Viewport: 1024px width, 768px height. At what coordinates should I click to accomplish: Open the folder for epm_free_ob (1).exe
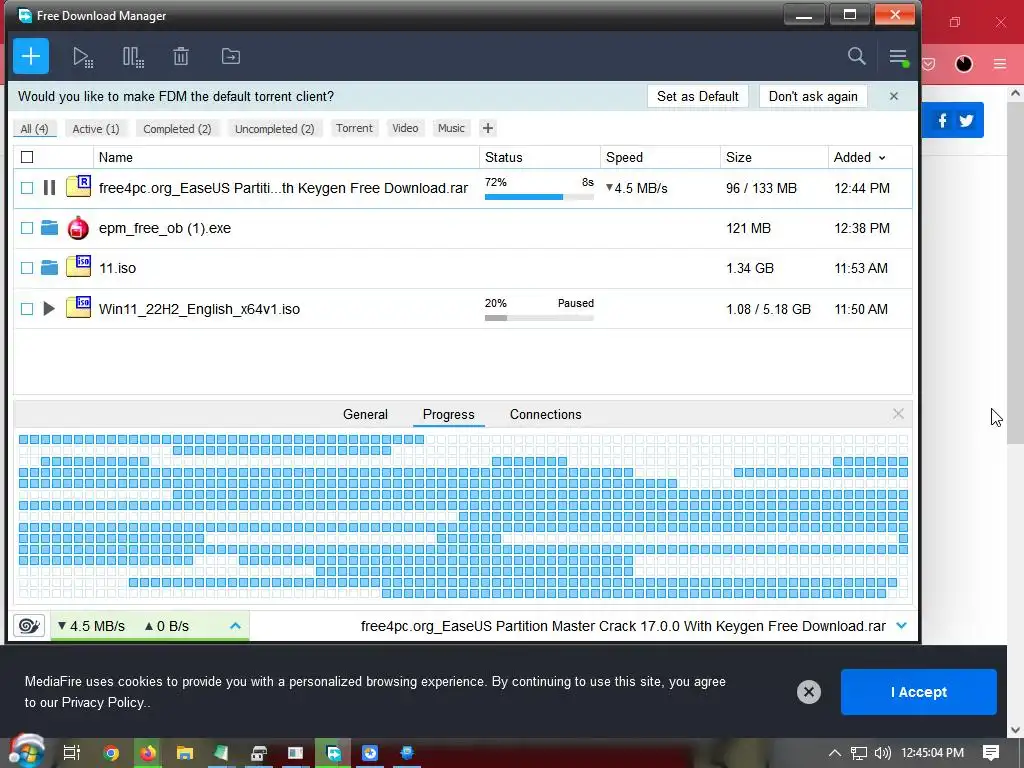coord(49,228)
